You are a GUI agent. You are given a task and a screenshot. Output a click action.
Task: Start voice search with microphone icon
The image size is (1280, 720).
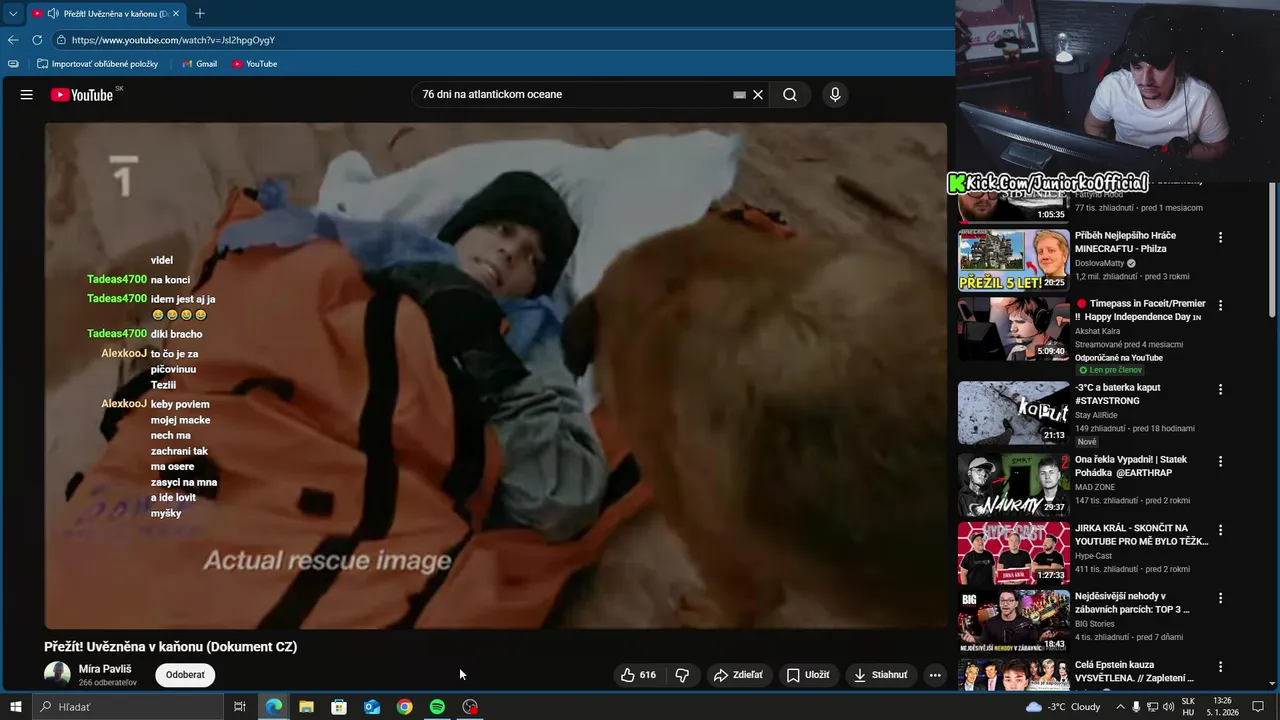(835, 95)
